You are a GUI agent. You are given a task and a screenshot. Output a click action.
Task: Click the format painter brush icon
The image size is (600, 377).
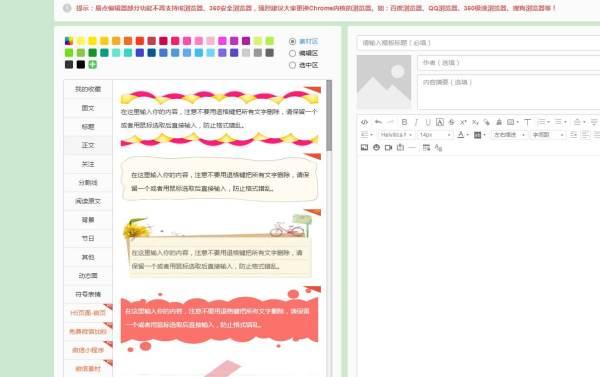tap(487, 122)
